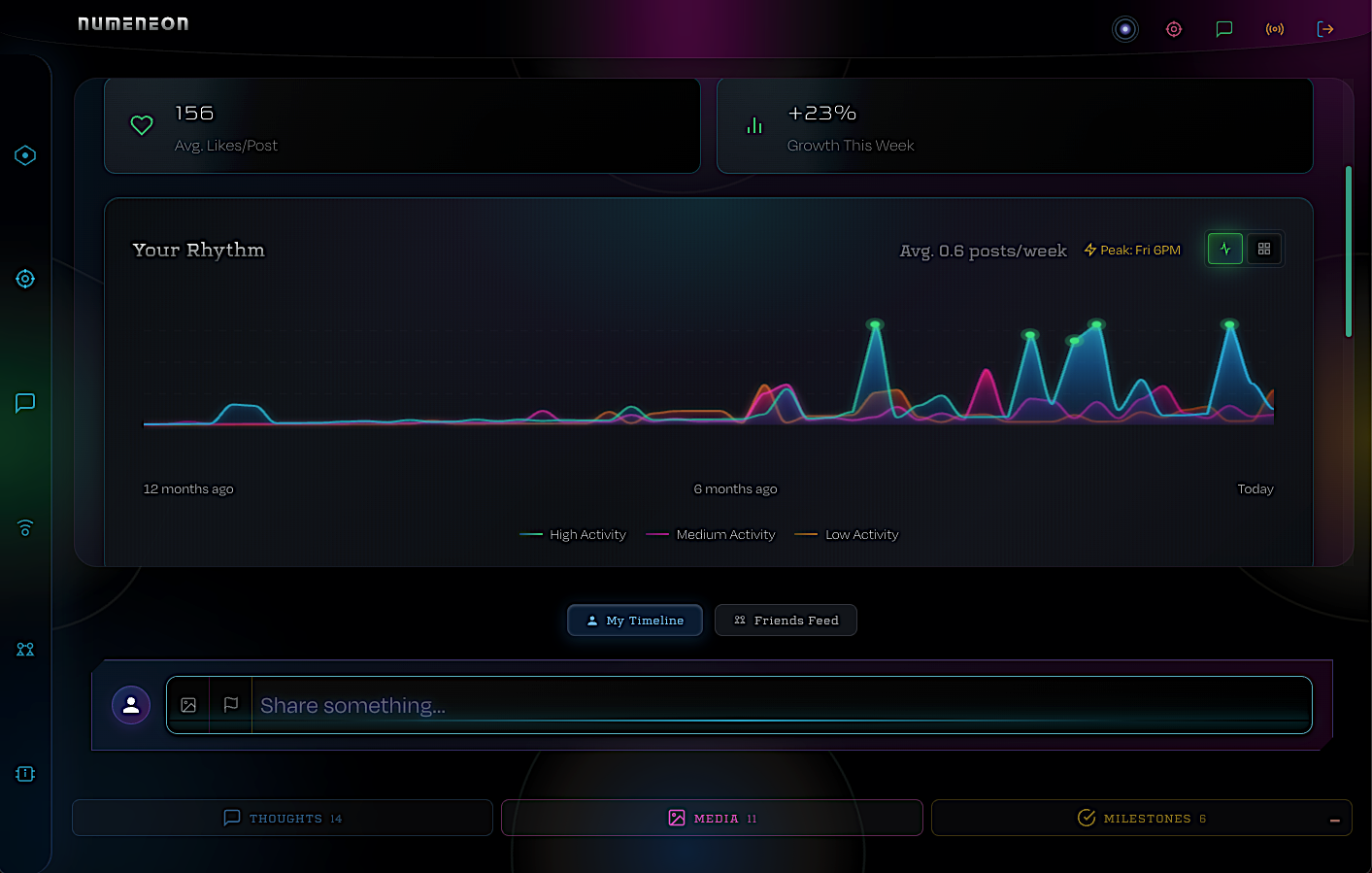Attach an image using the composer image icon
Viewport: 1372px width, 873px height.
(x=188, y=705)
